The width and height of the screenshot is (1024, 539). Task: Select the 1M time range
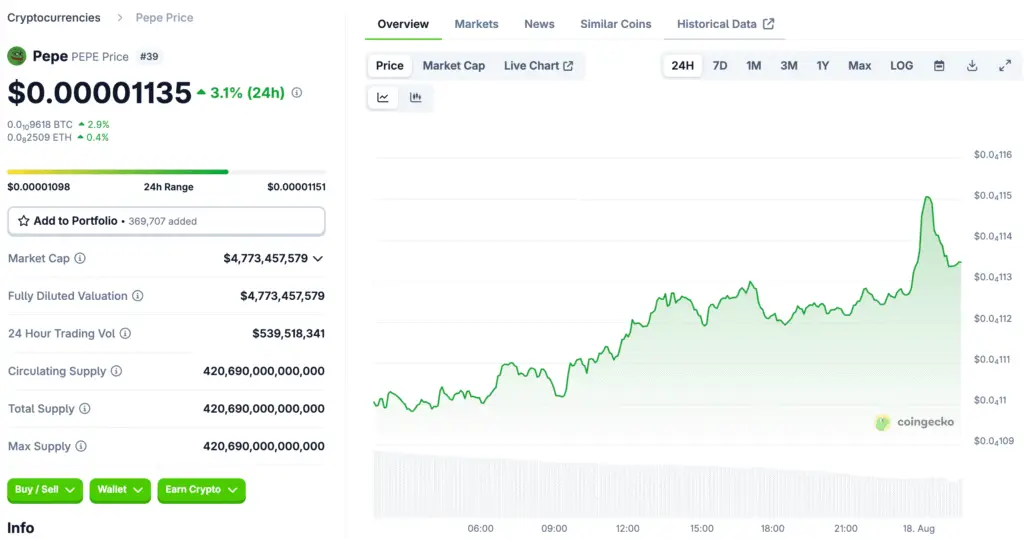(x=754, y=65)
